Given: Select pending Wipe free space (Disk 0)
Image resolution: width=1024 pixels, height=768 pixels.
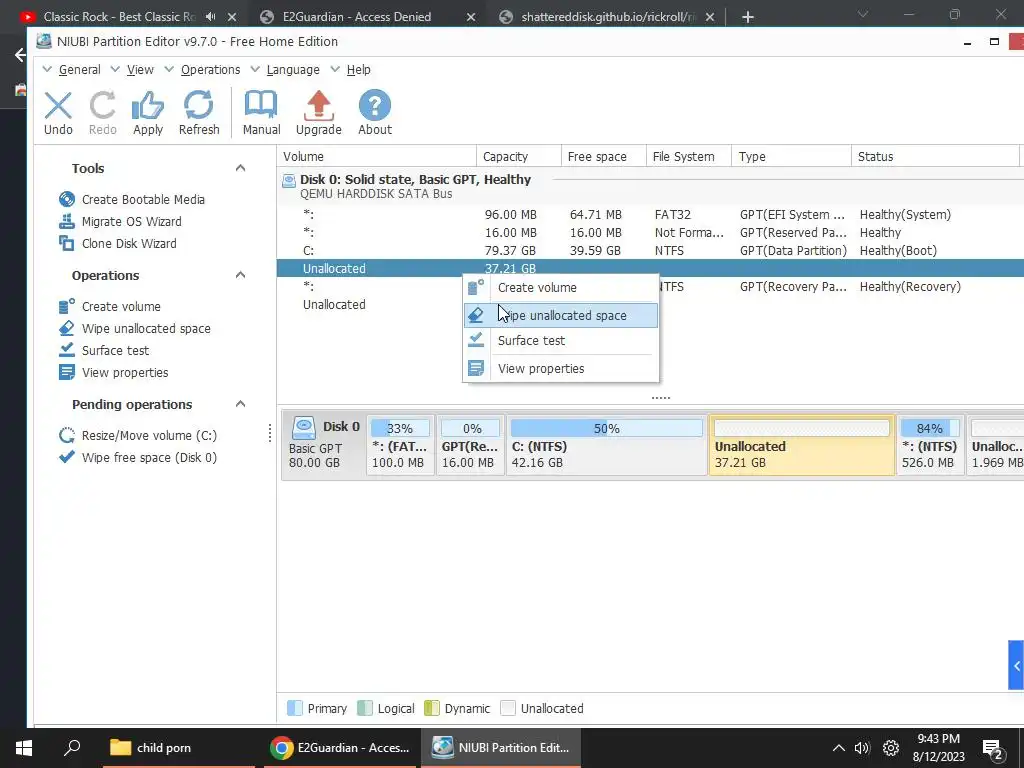Looking at the screenshot, I should pos(138,458).
